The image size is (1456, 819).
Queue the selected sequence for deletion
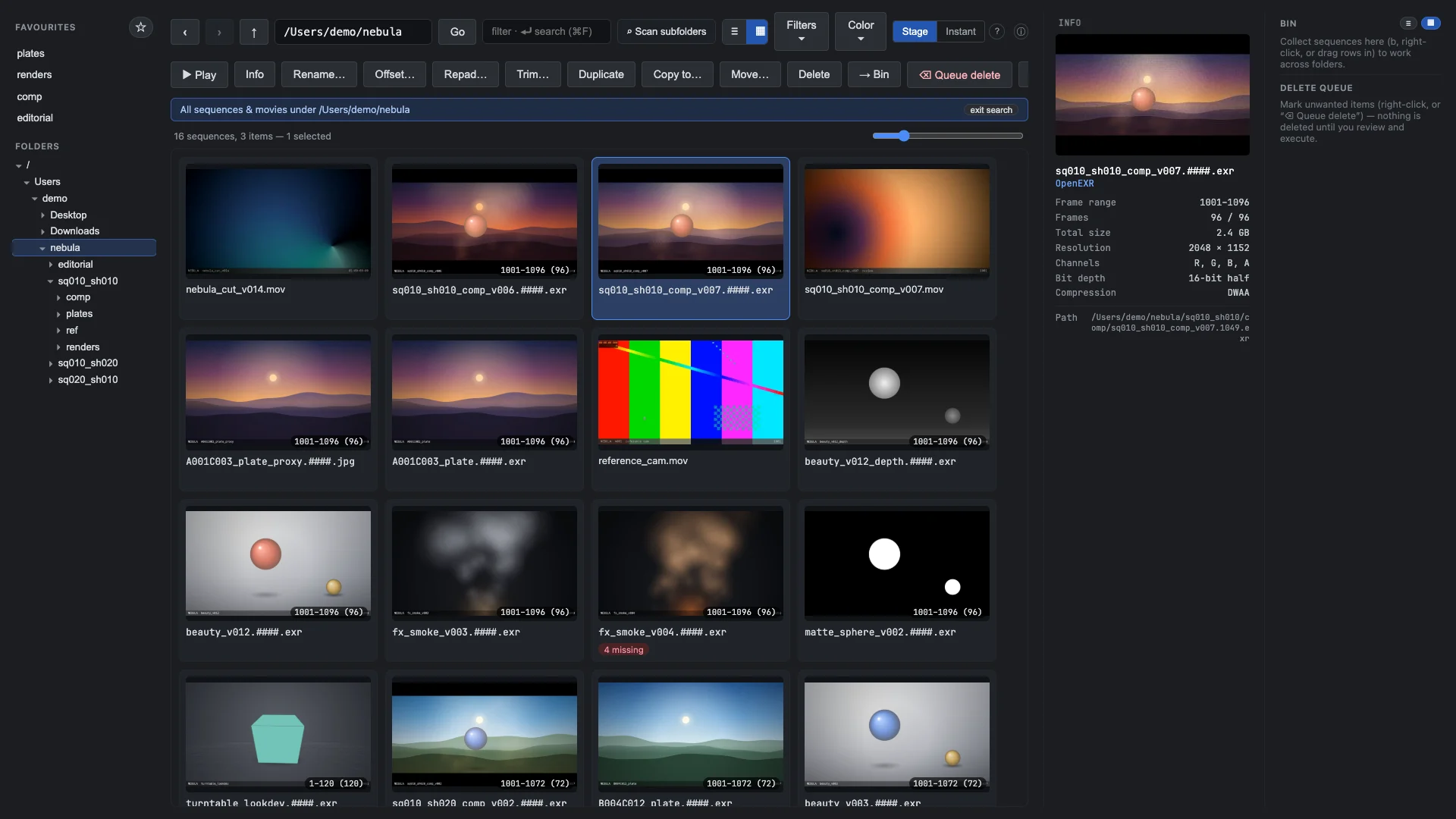click(959, 75)
